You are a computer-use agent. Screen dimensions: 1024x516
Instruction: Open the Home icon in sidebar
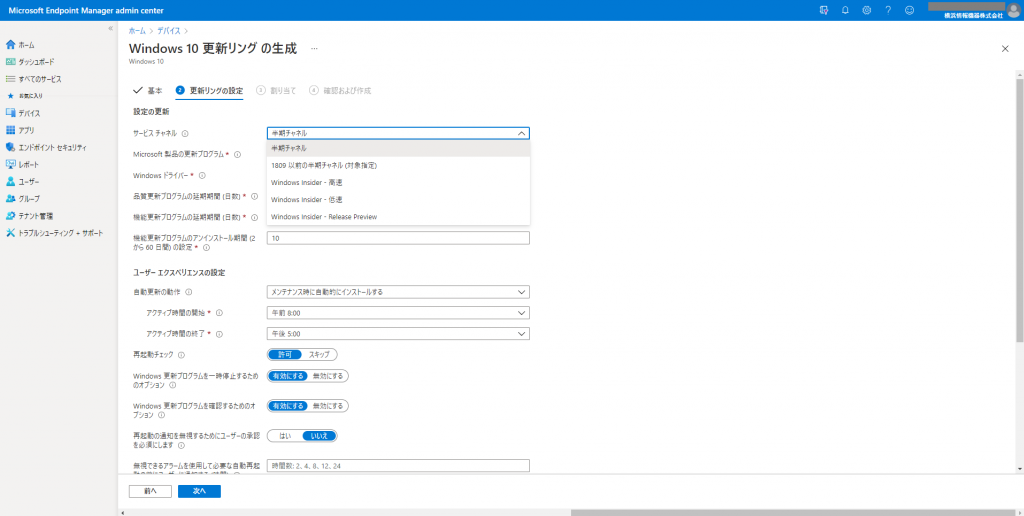click(x=10, y=44)
